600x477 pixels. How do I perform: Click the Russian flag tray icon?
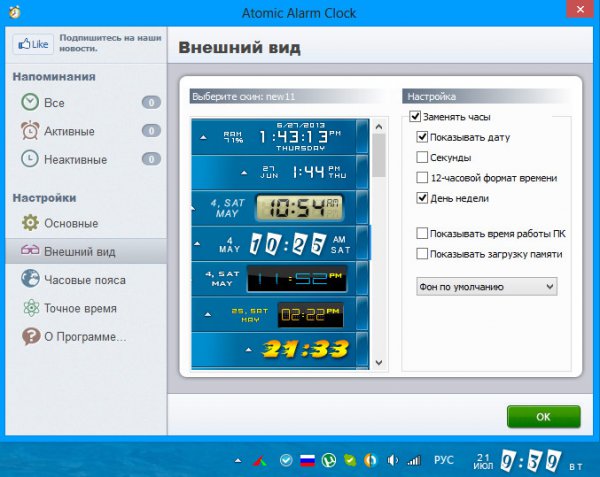click(x=307, y=460)
